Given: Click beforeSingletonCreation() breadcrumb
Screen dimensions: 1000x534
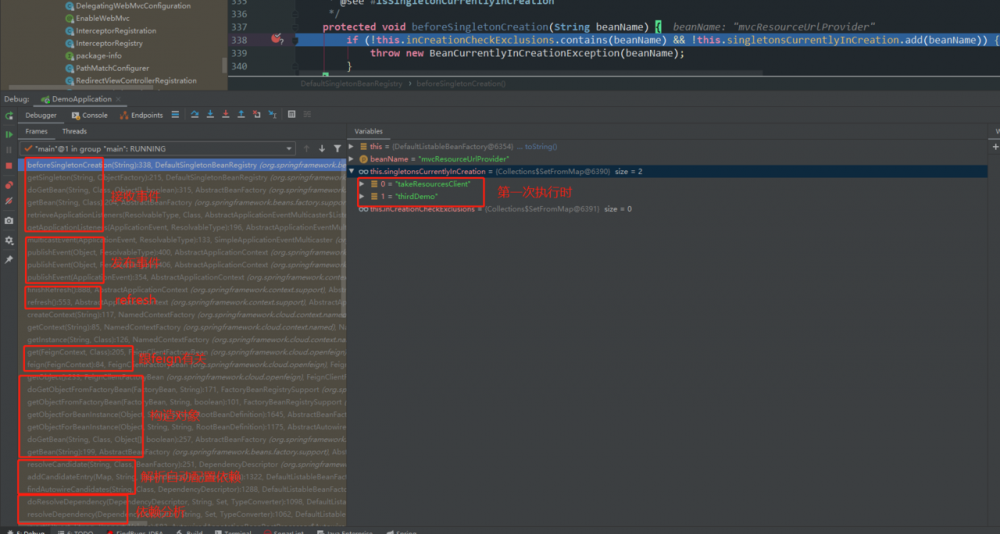Looking at the screenshot, I should pyautogui.click(x=460, y=84).
